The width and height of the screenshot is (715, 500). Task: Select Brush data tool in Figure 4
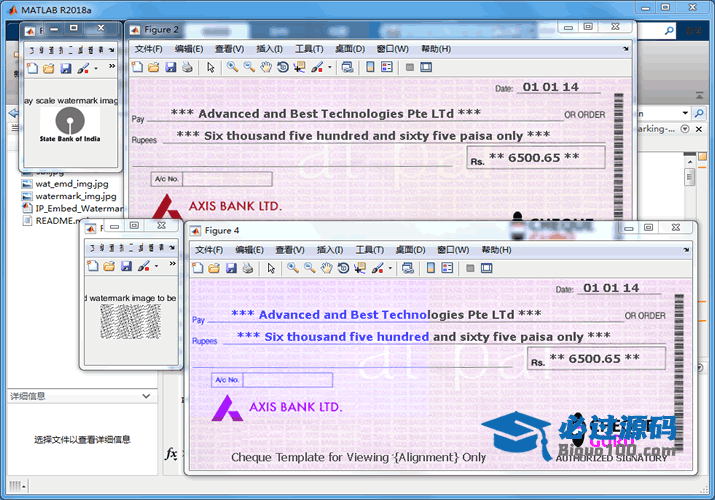click(378, 268)
